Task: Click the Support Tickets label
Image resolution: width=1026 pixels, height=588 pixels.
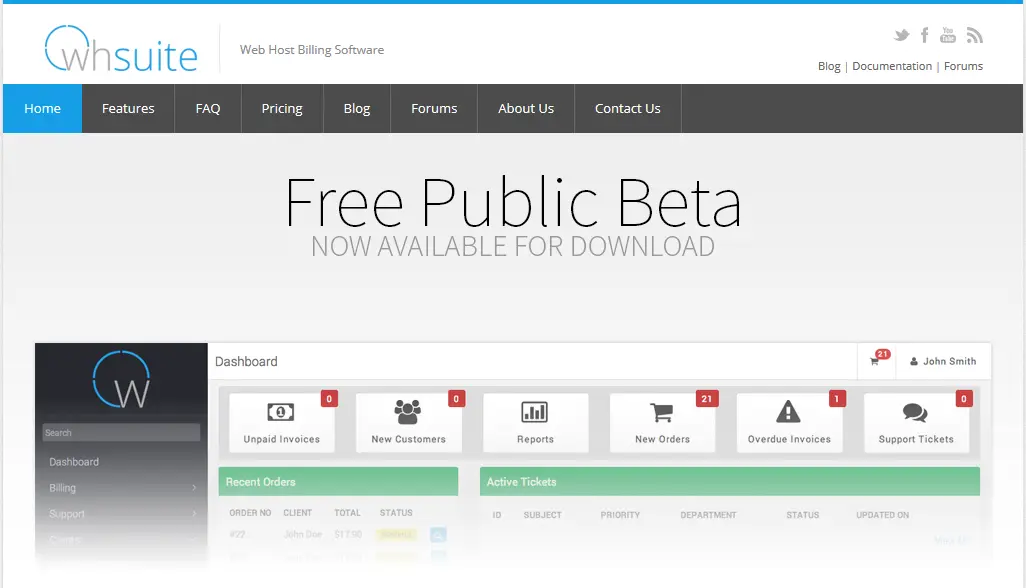Action: click(916, 440)
